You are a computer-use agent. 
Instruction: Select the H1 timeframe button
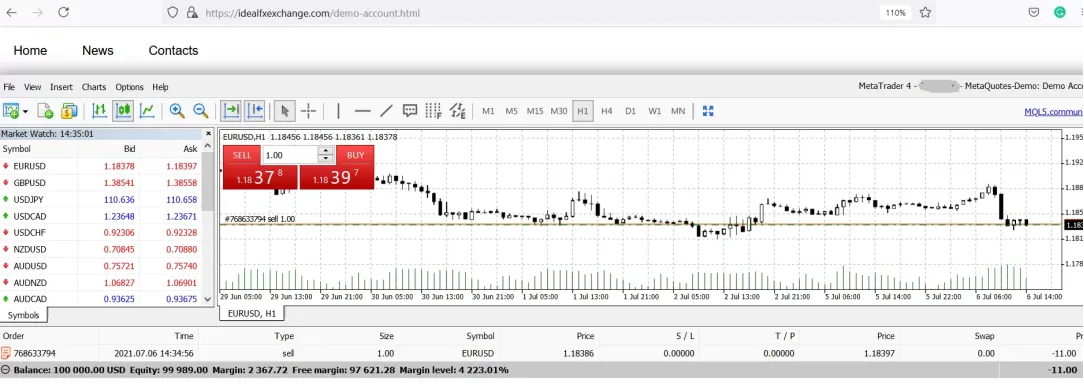583,111
